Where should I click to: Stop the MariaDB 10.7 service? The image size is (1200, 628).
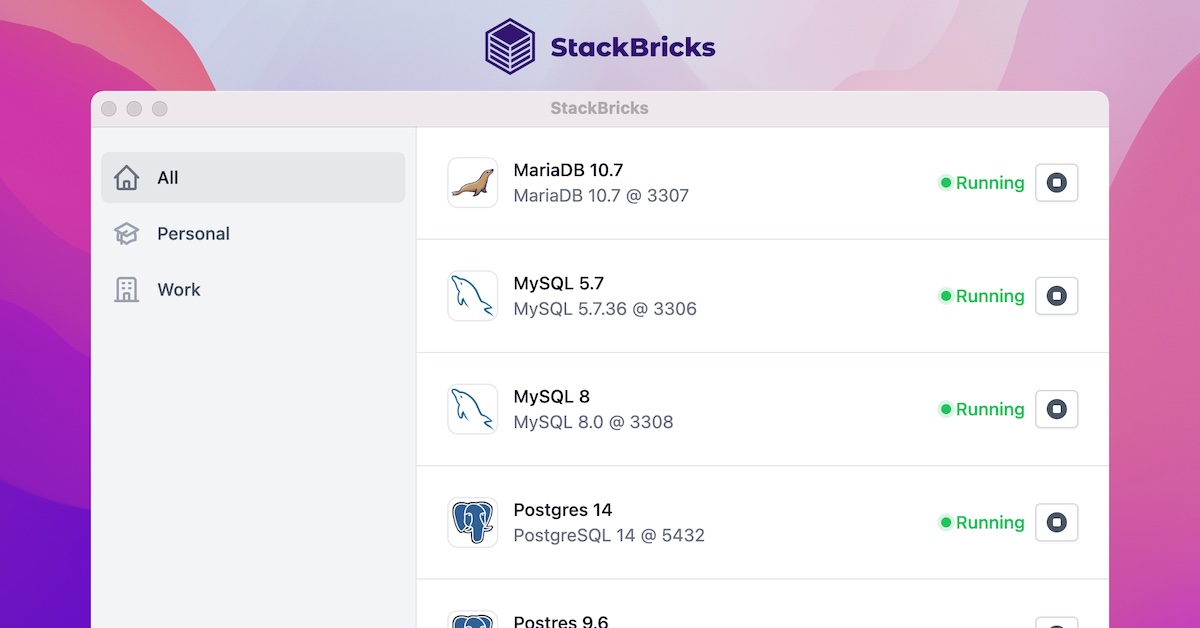coord(1056,183)
